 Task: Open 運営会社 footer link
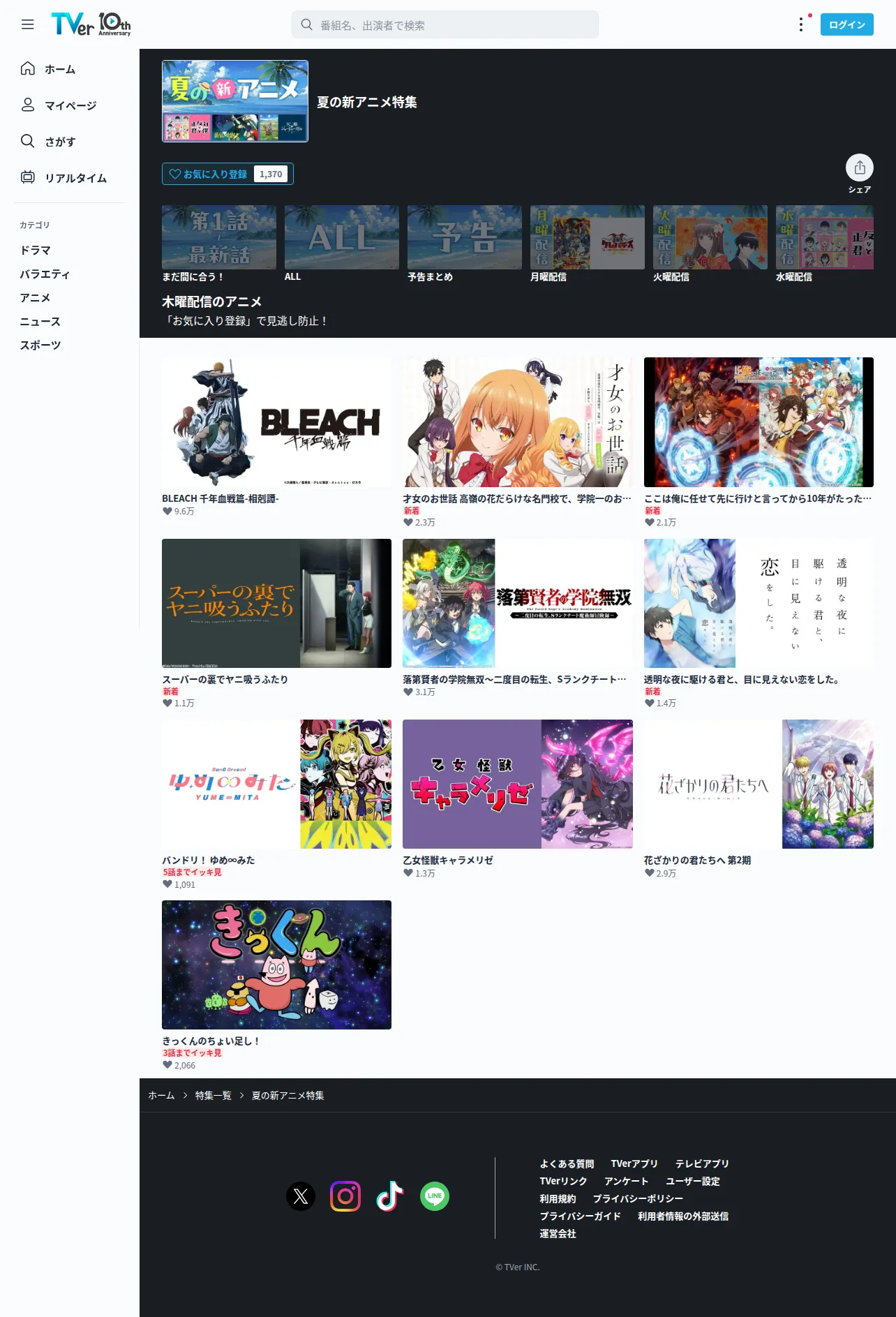click(x=558, y=1233)
